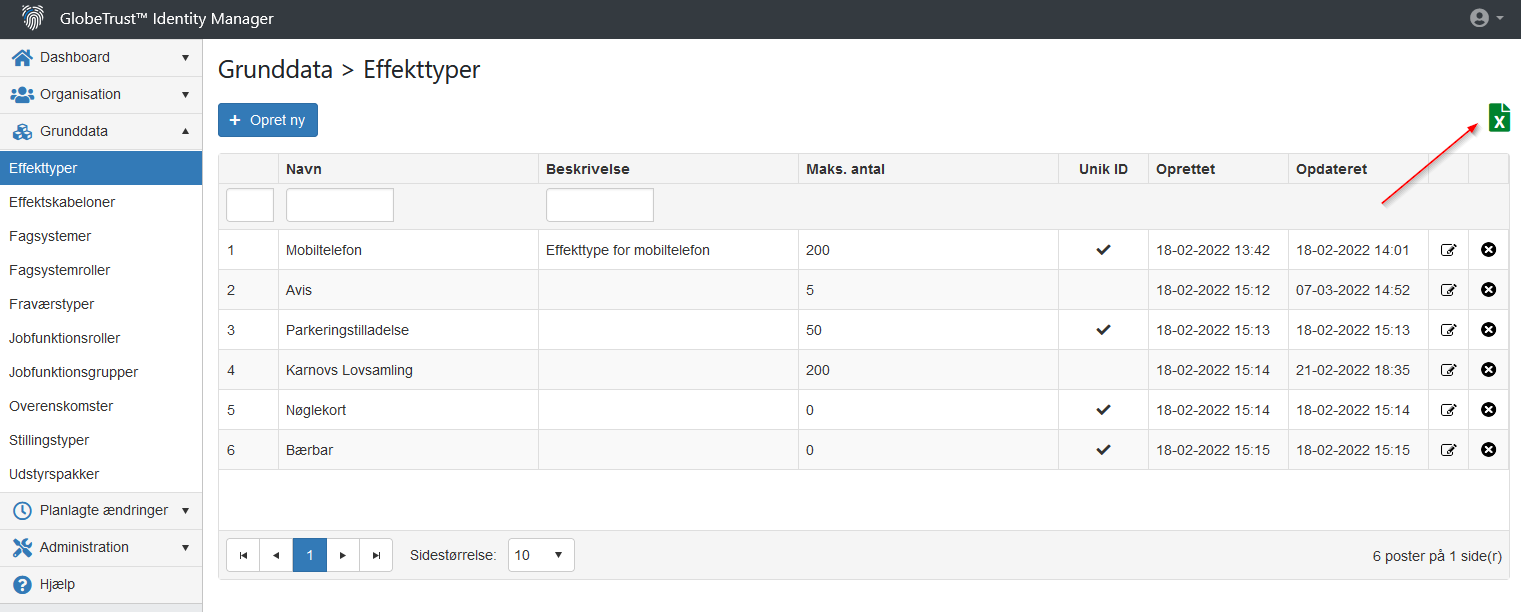Screen dimensions: 1521x612
Task: Delete the Avis row
Action: (x=1488, y=289)
